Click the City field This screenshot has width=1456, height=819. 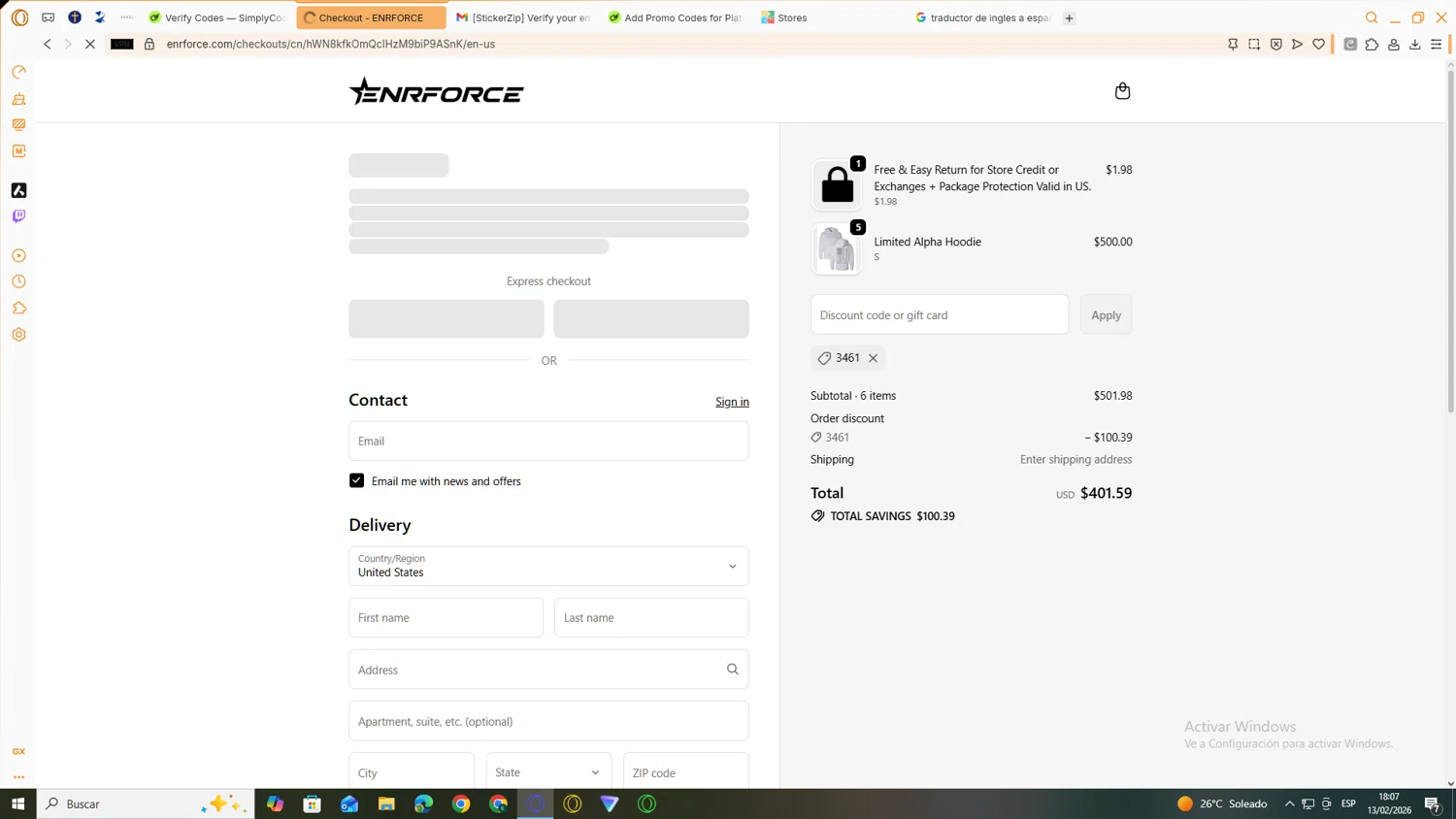[x=412, y=772]
